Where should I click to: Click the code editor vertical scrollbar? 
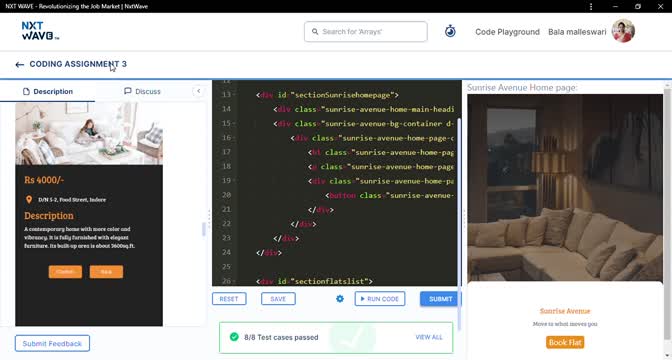point(460,223)
